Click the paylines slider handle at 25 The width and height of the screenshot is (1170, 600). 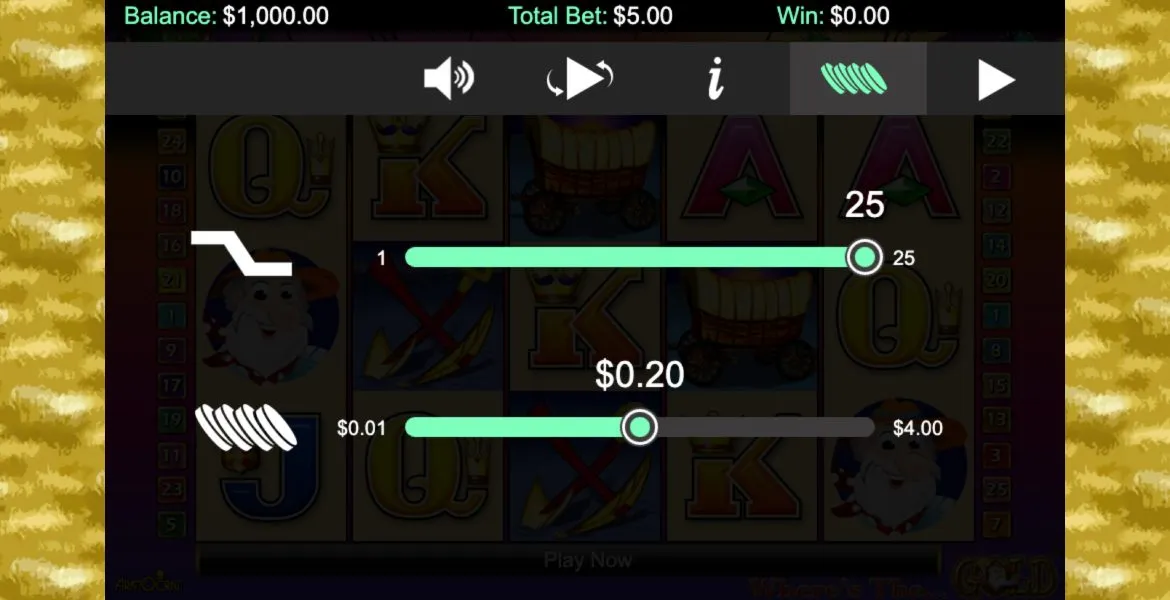[x=865, y=257]
